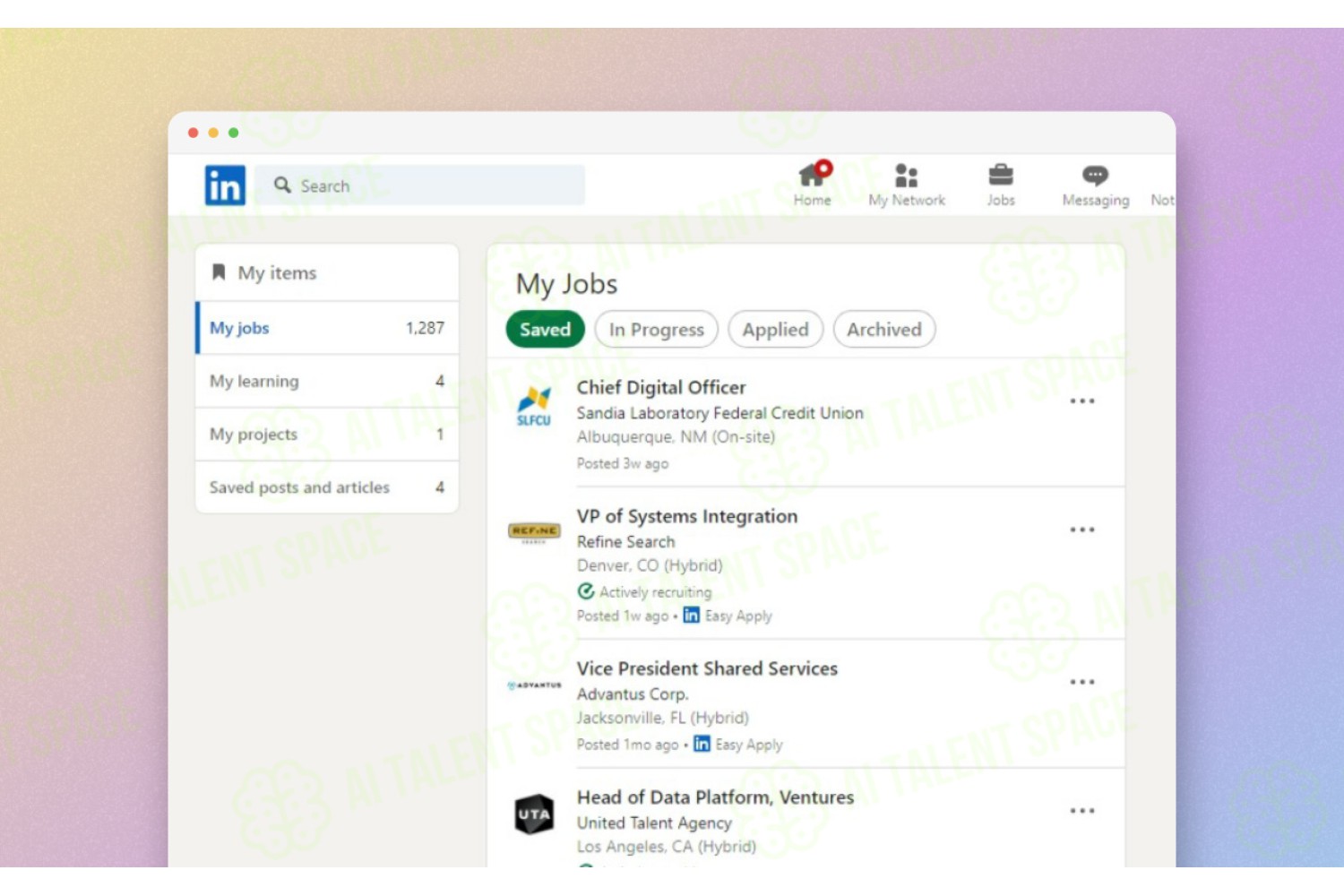Viewport: 1344px width, 896px height.
Task: Click Actively recruiting label
Action: pyautogui.click(x=656, y=592)
